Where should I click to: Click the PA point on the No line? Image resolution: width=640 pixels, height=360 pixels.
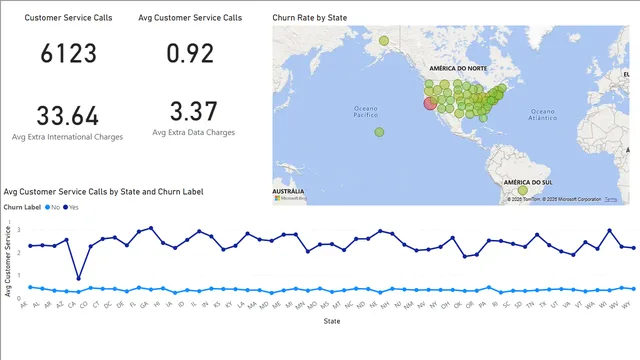(489, 287)
